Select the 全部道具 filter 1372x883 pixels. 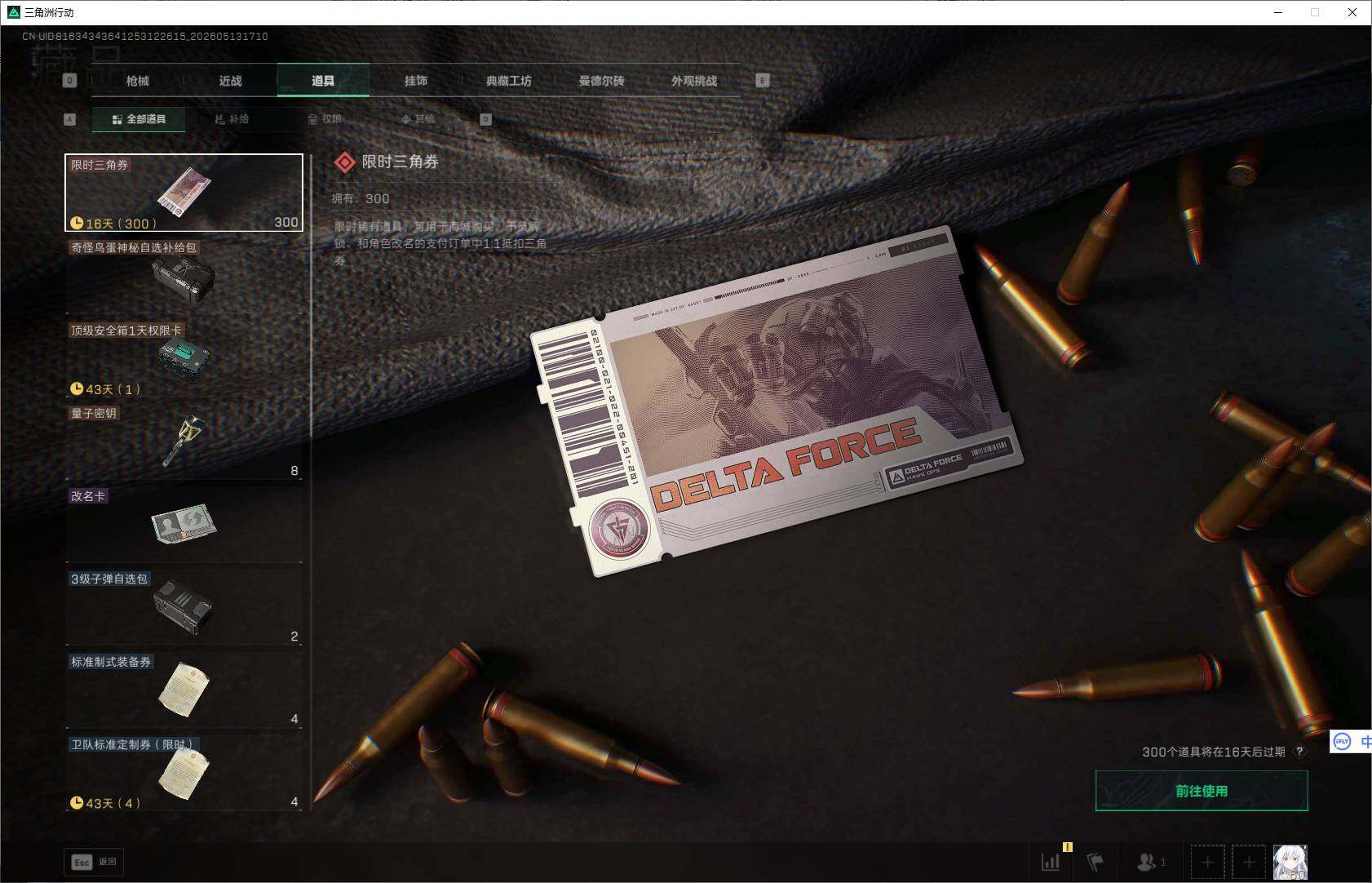click(139, 119)
